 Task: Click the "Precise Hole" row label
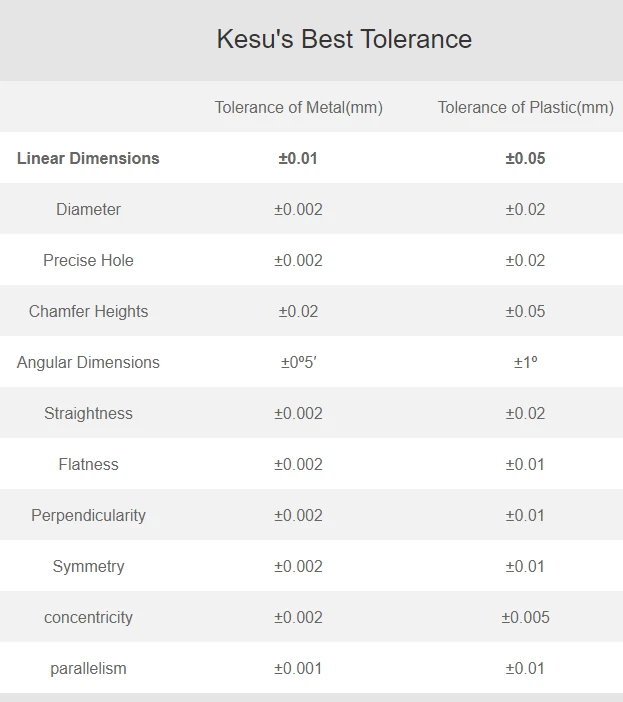88,260
